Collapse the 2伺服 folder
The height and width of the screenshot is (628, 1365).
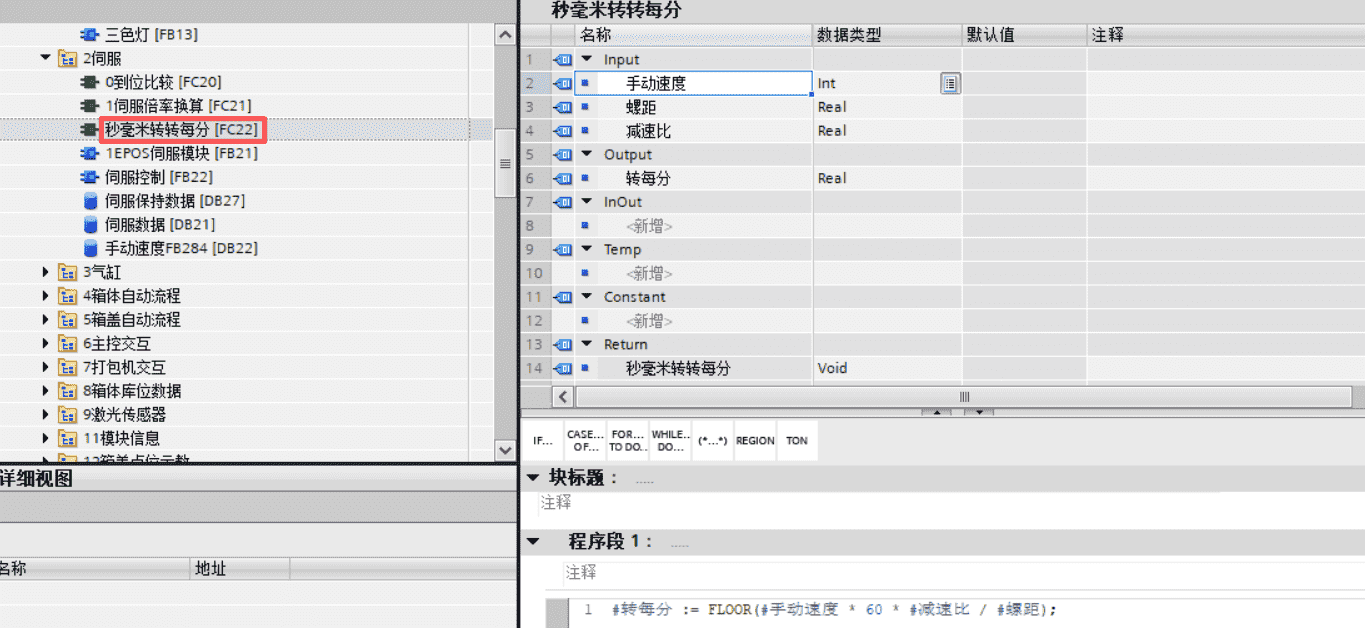point(46,58)
